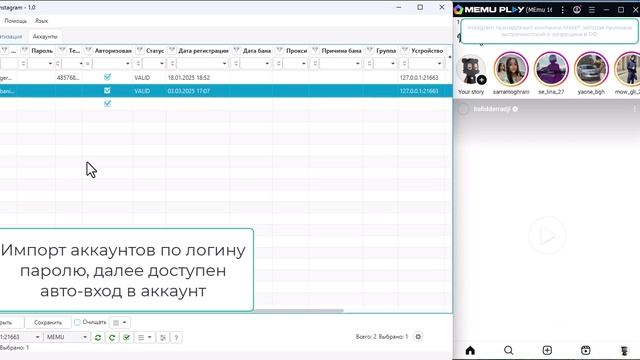Click filter icon on Дата регистрации column

click(172, 51)
